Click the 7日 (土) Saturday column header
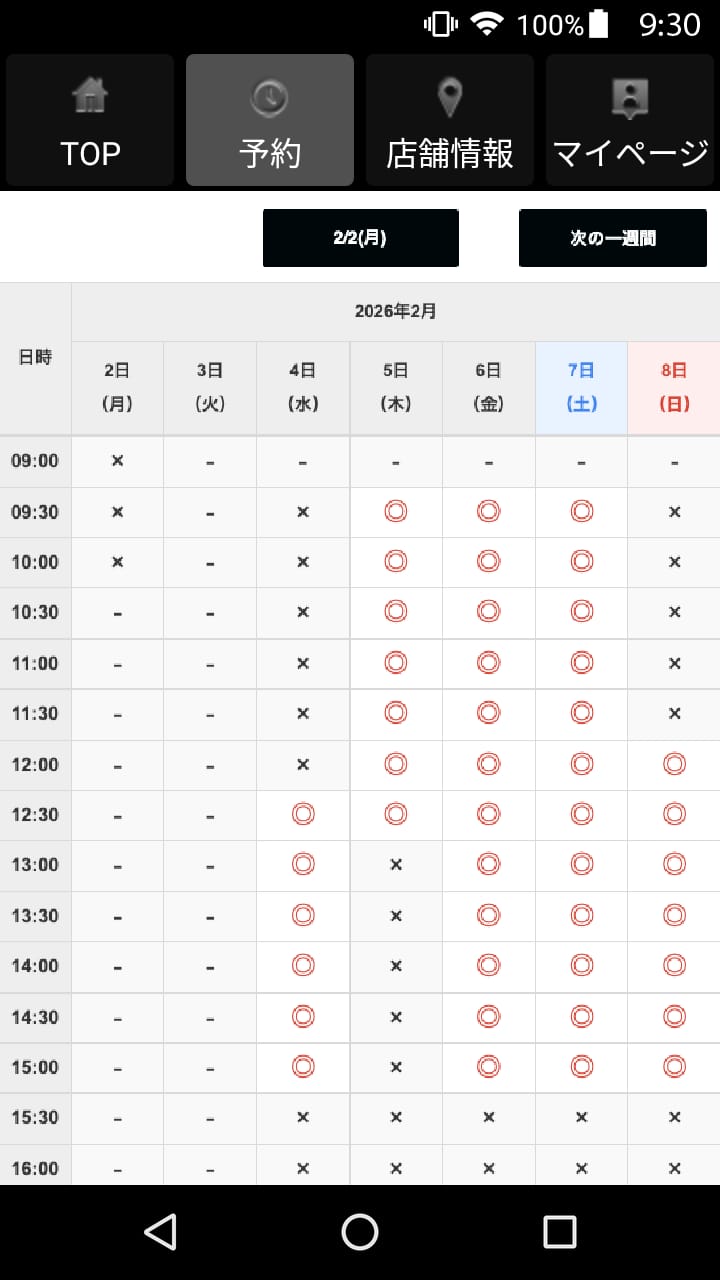Screen dimensions: 720x1280 (x=581, y=387)
